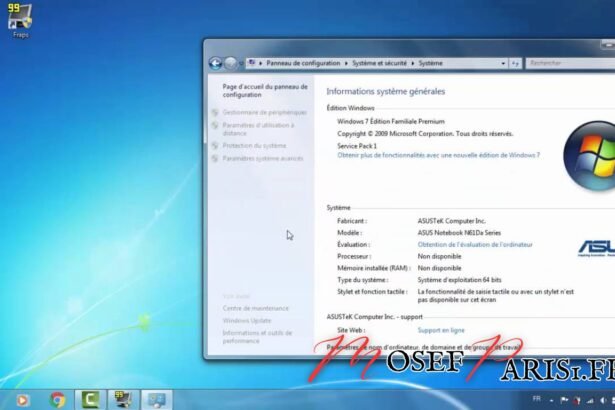
Task: Click ASUSTeK Computer Inc. manufacturer value
Action: point(451,221)
